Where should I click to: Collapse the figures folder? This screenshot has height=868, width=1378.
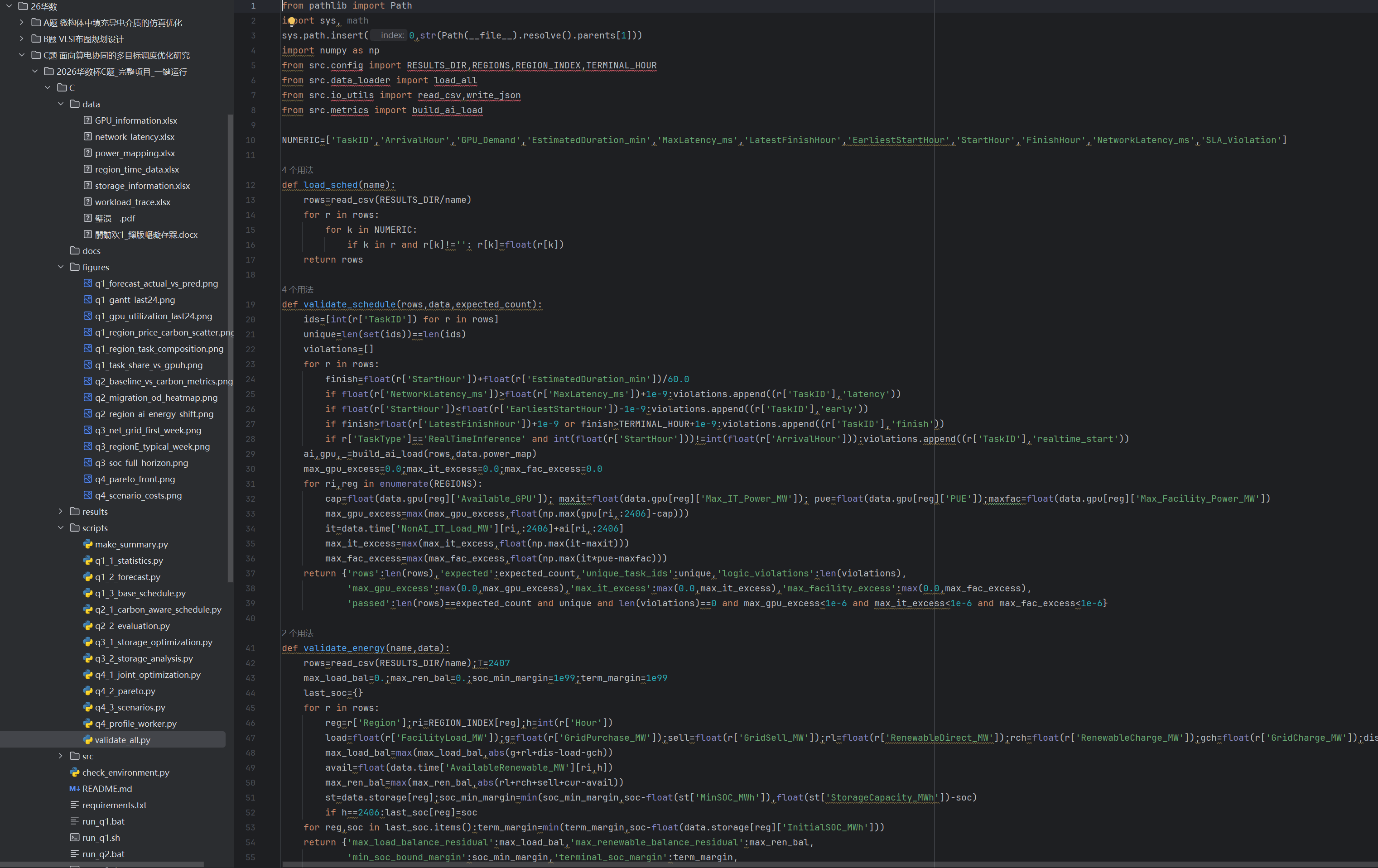[x=61, y=267]
